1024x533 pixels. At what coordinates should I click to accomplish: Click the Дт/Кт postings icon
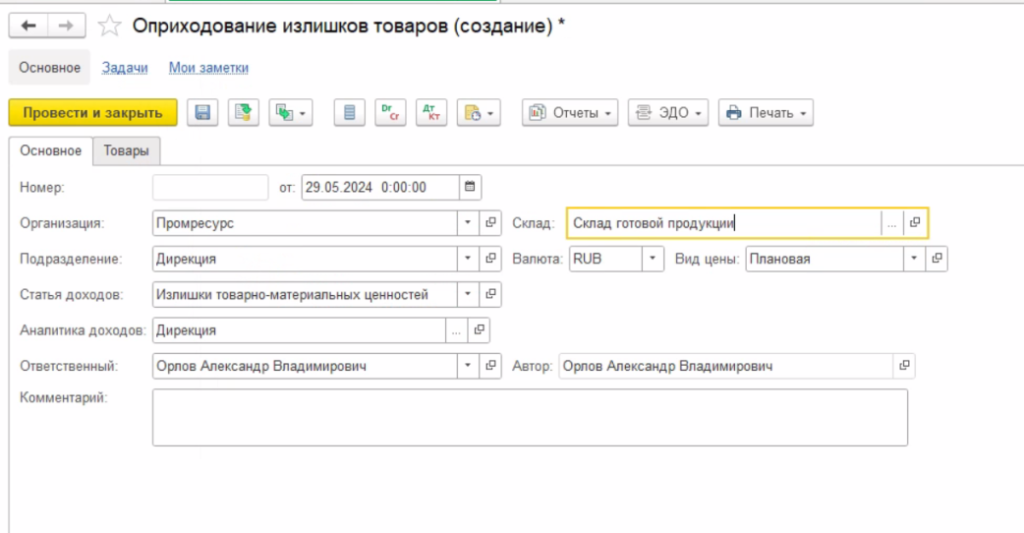pos(430,113)
